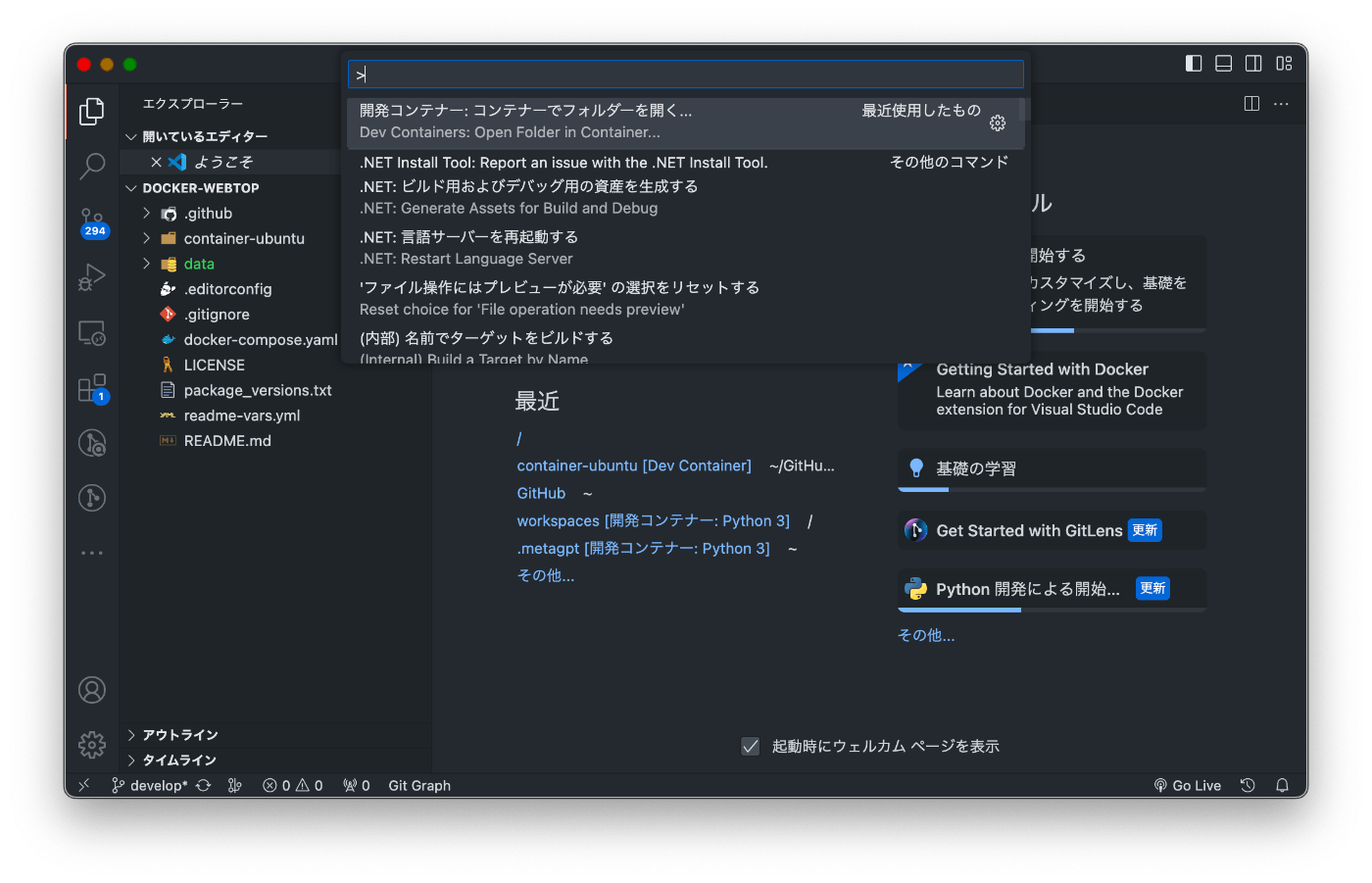Viewport: 1372px width, 883px height.
Task: Open customize layout icon
Action: [1284, 64]
